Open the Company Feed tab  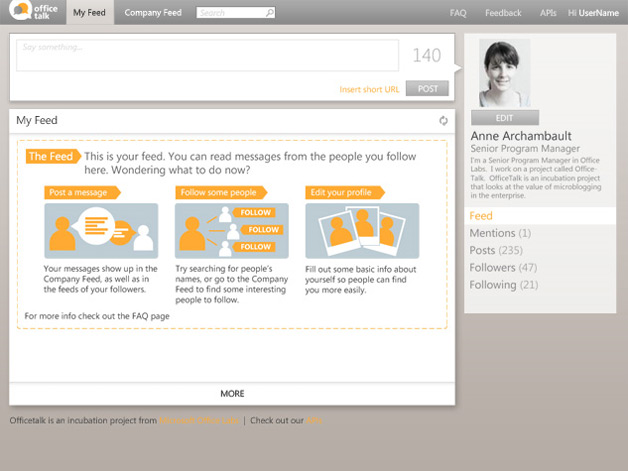click(x=153, y=12)
